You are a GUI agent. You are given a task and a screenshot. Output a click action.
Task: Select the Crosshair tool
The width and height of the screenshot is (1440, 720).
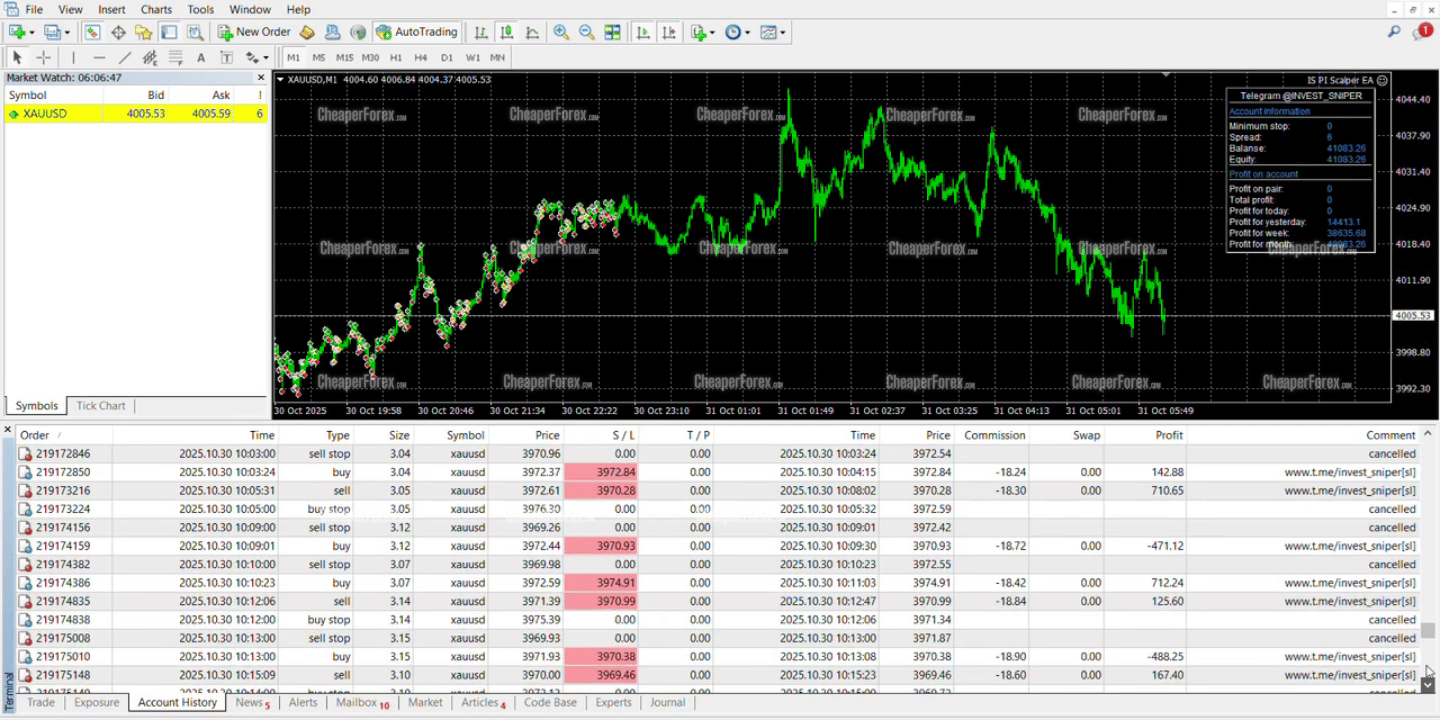point(44,57)
